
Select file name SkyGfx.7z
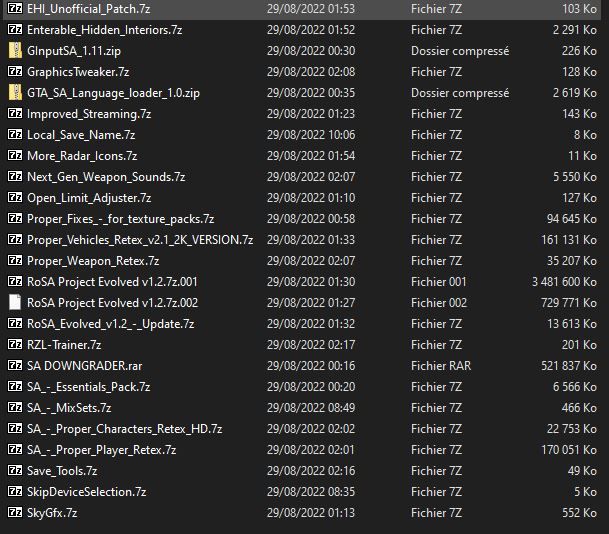[52, 512]
